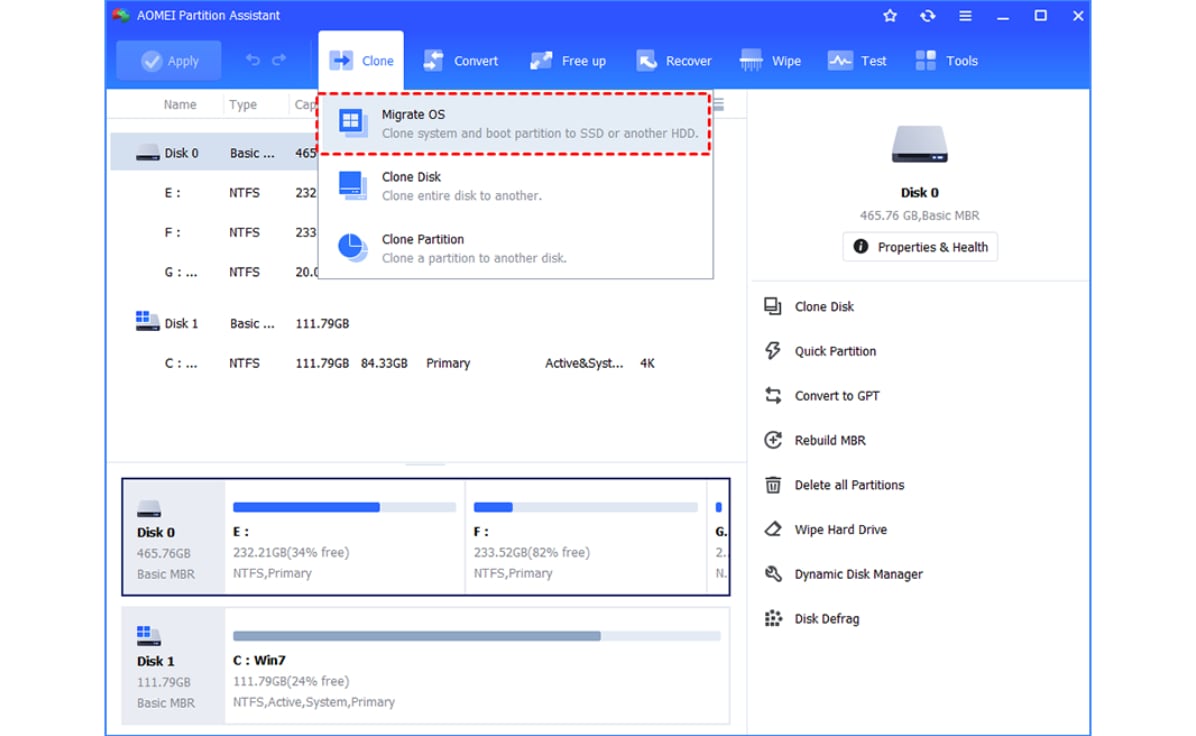This screenshot has width=1196, height=736.
Task: Open the Free up tab
Action: pos(567,61)
